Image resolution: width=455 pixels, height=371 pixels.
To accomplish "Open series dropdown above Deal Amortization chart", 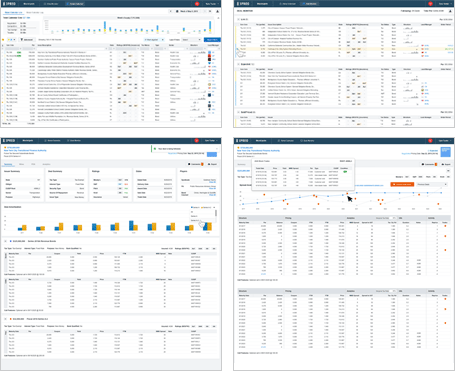I will [215, 207].
